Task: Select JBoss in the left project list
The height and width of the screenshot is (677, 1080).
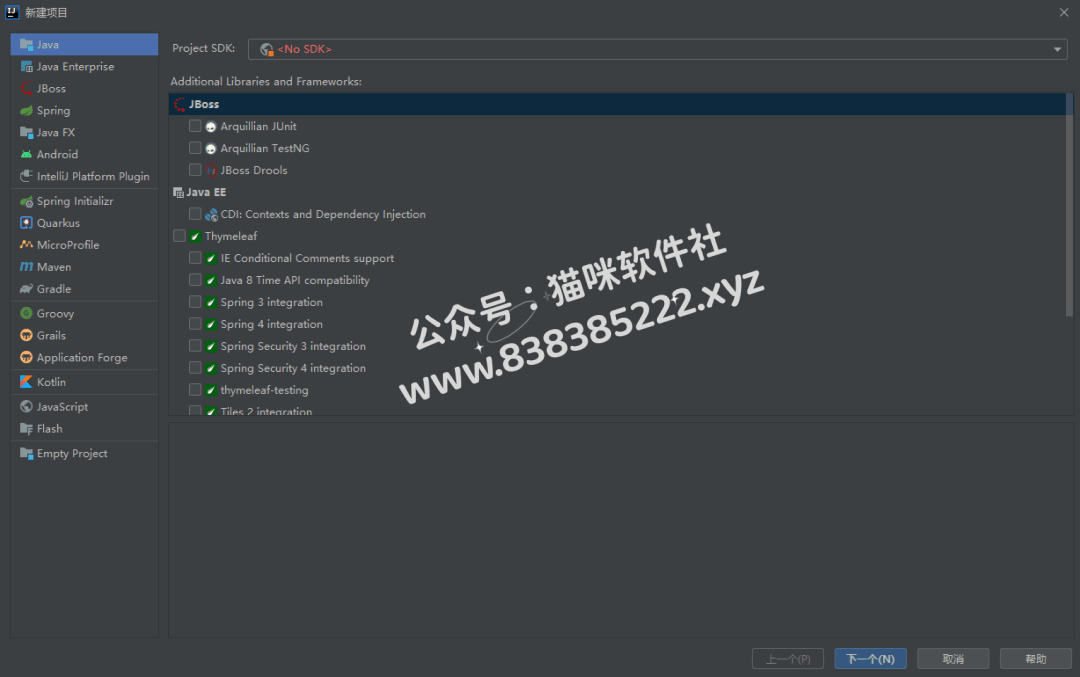Action: pyautogui.click(x=84, y=88)
